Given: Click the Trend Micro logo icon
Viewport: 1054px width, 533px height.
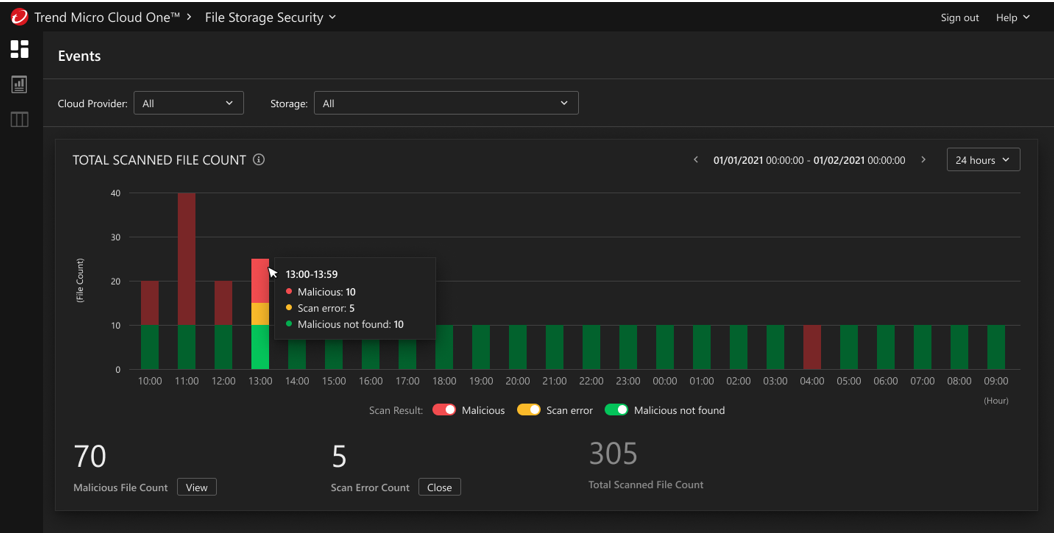Looking at the screenshot, I should [x=19, y=17].
